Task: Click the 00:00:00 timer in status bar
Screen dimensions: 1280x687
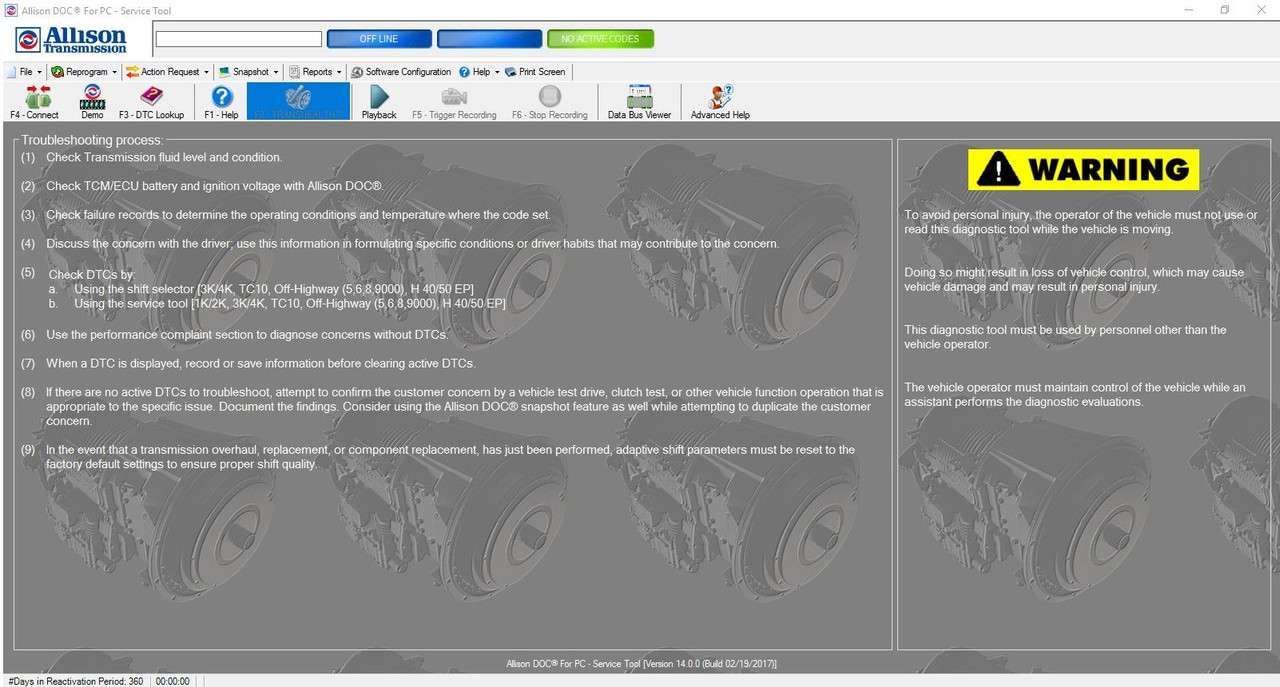Action: click(x=173, y=681)
